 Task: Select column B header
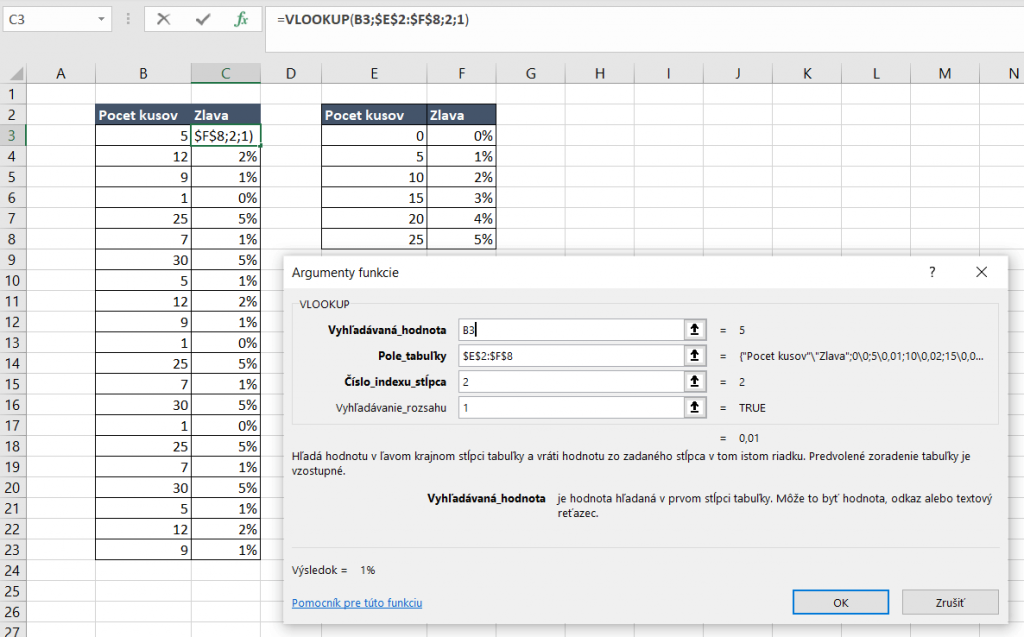pos(143,74)
